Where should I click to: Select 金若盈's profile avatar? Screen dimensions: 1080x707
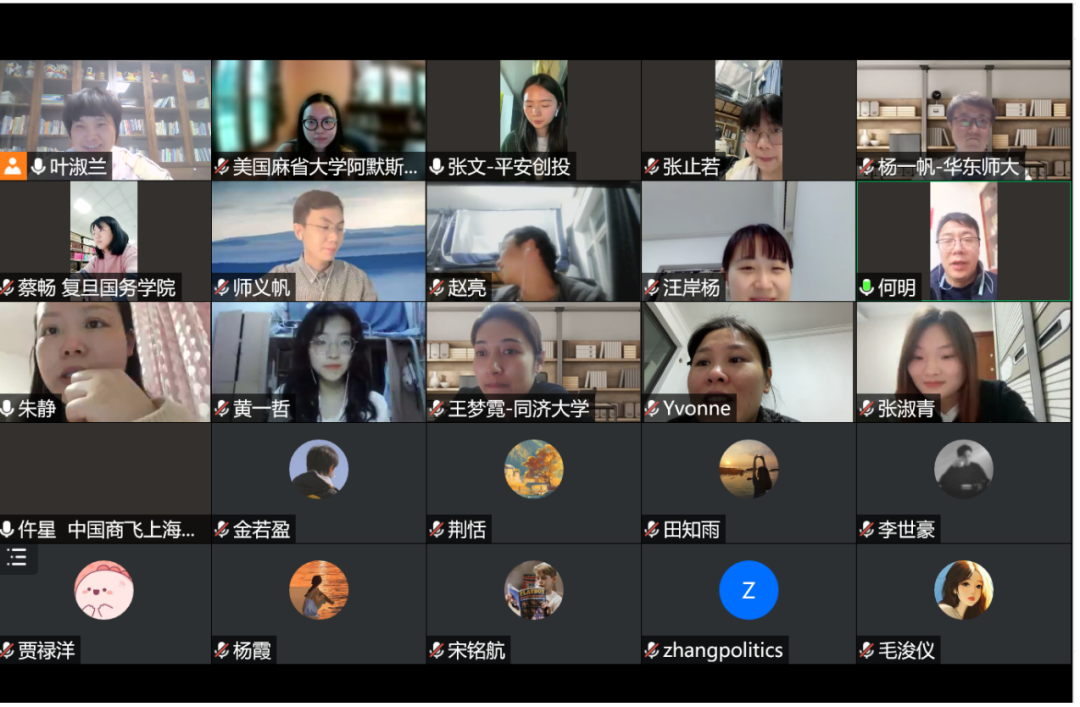319,469
